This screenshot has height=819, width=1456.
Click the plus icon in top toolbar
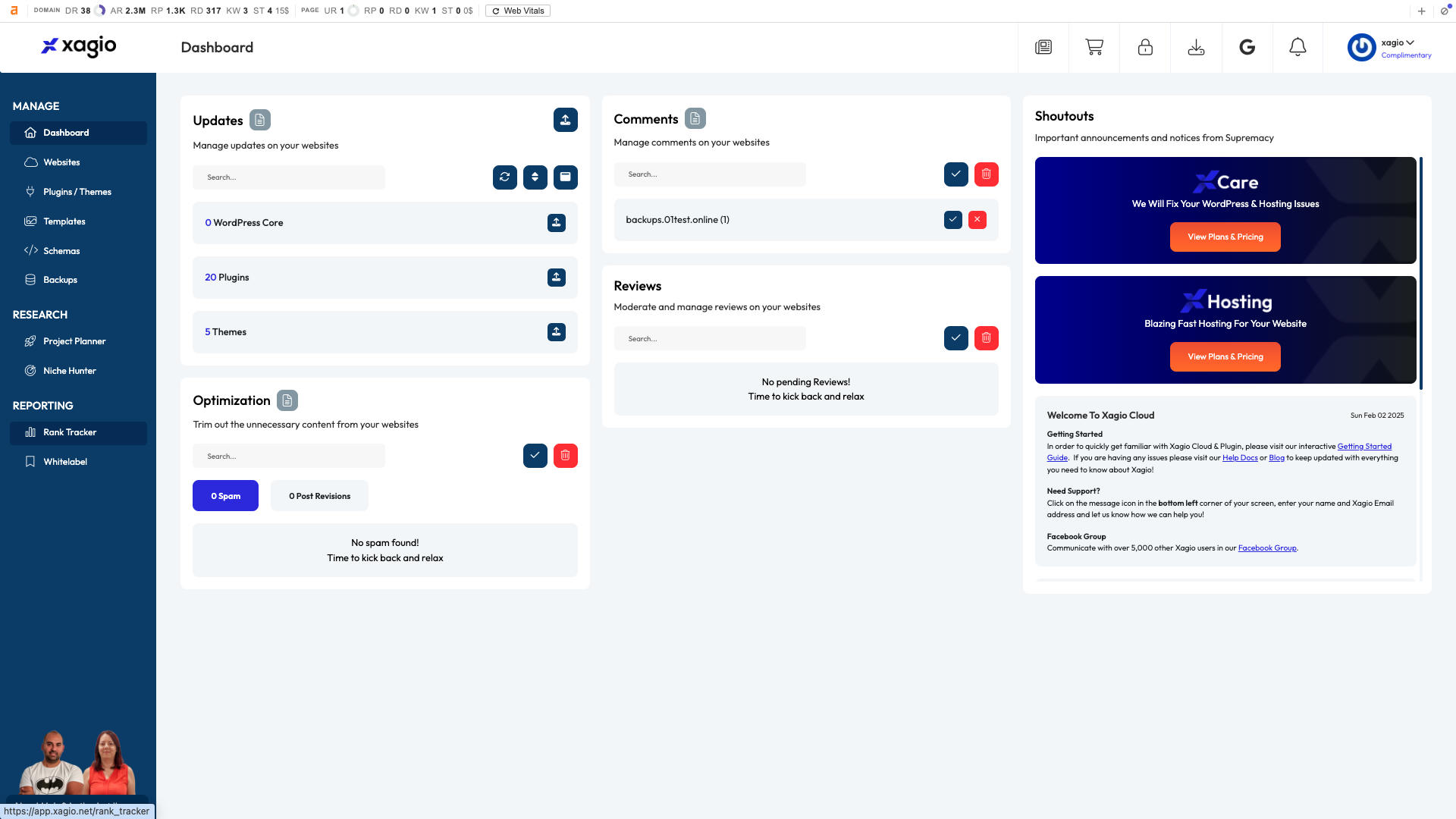(x=1422, y=11)
